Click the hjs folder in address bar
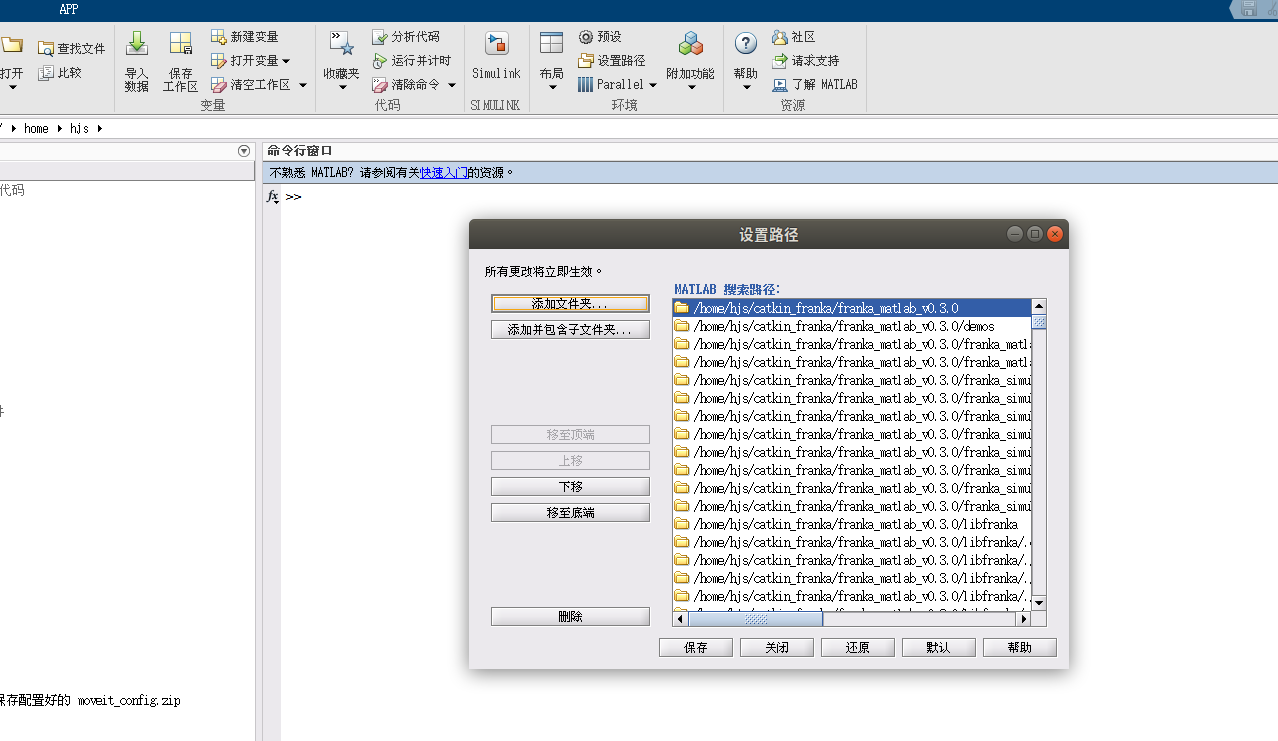 (x=79, y=128)
